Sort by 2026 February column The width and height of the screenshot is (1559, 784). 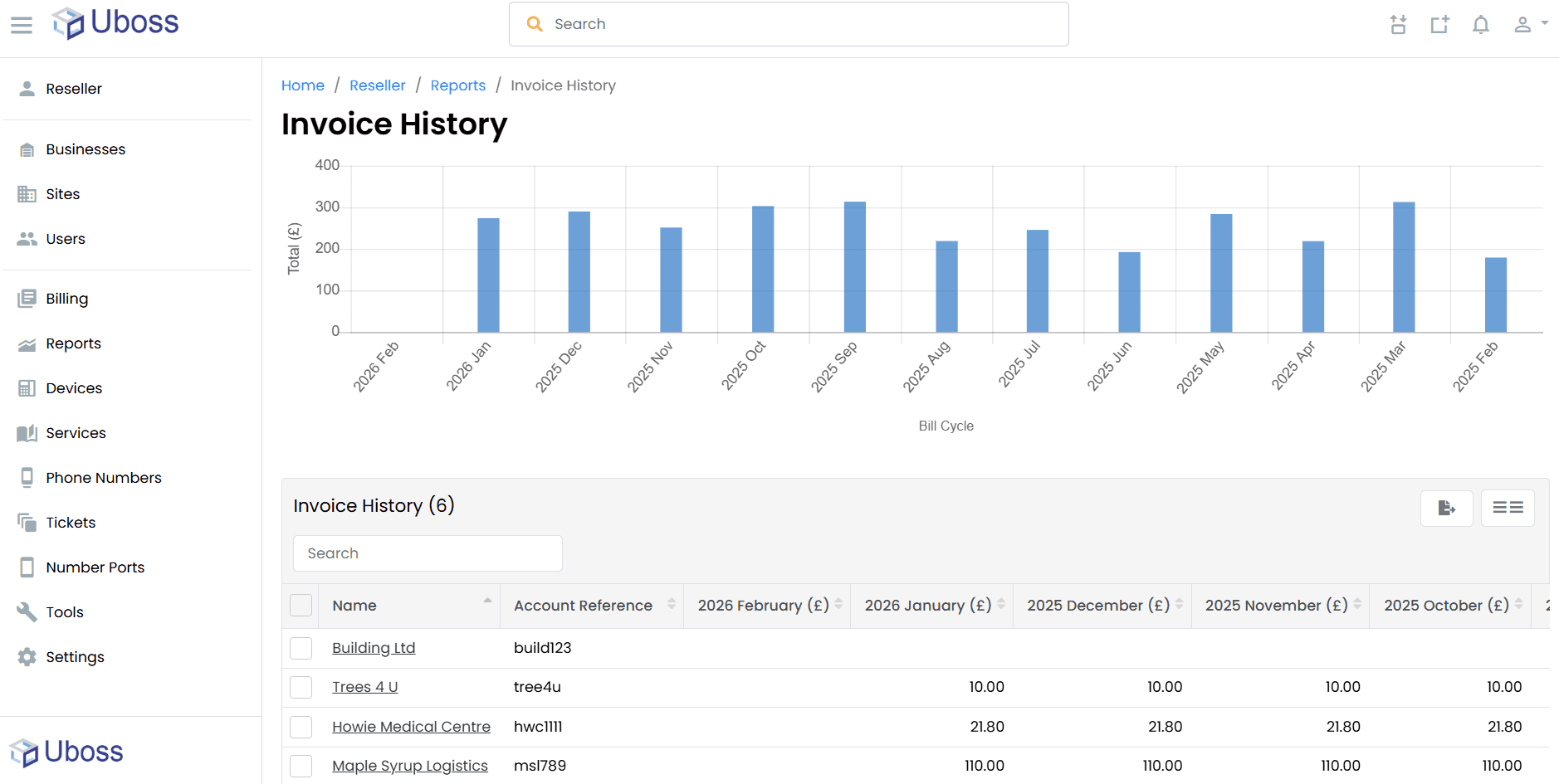pyautogui.click(x=767, y=606)
